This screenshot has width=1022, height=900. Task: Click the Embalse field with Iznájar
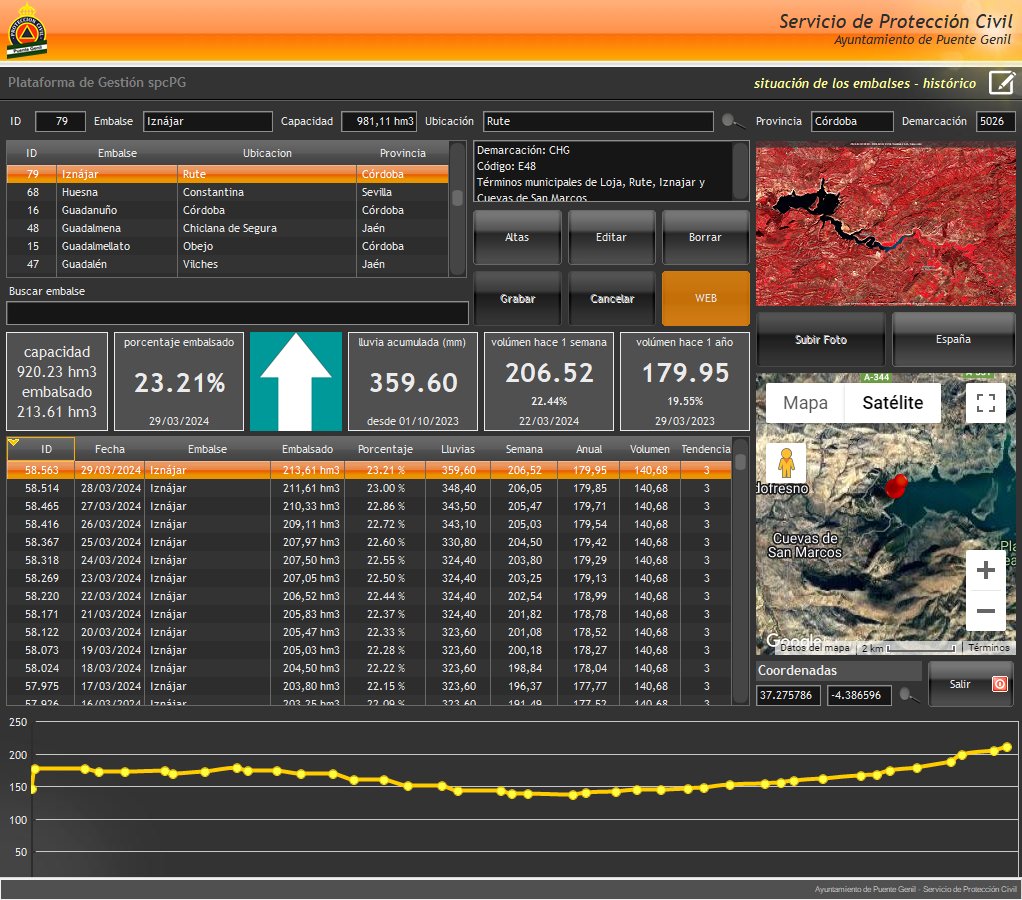[x=207, y=121]
